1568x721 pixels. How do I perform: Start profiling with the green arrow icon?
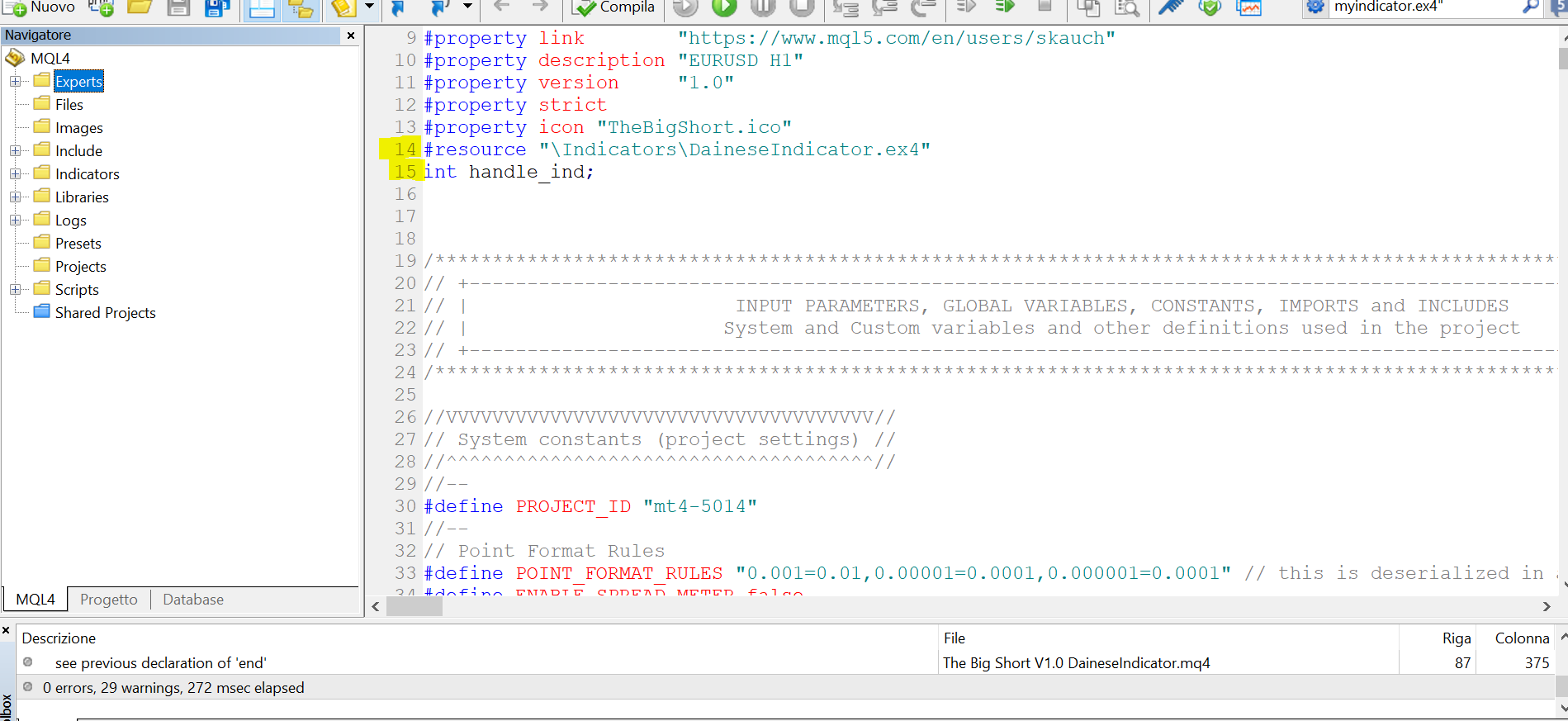click(x=1005, y=7)
